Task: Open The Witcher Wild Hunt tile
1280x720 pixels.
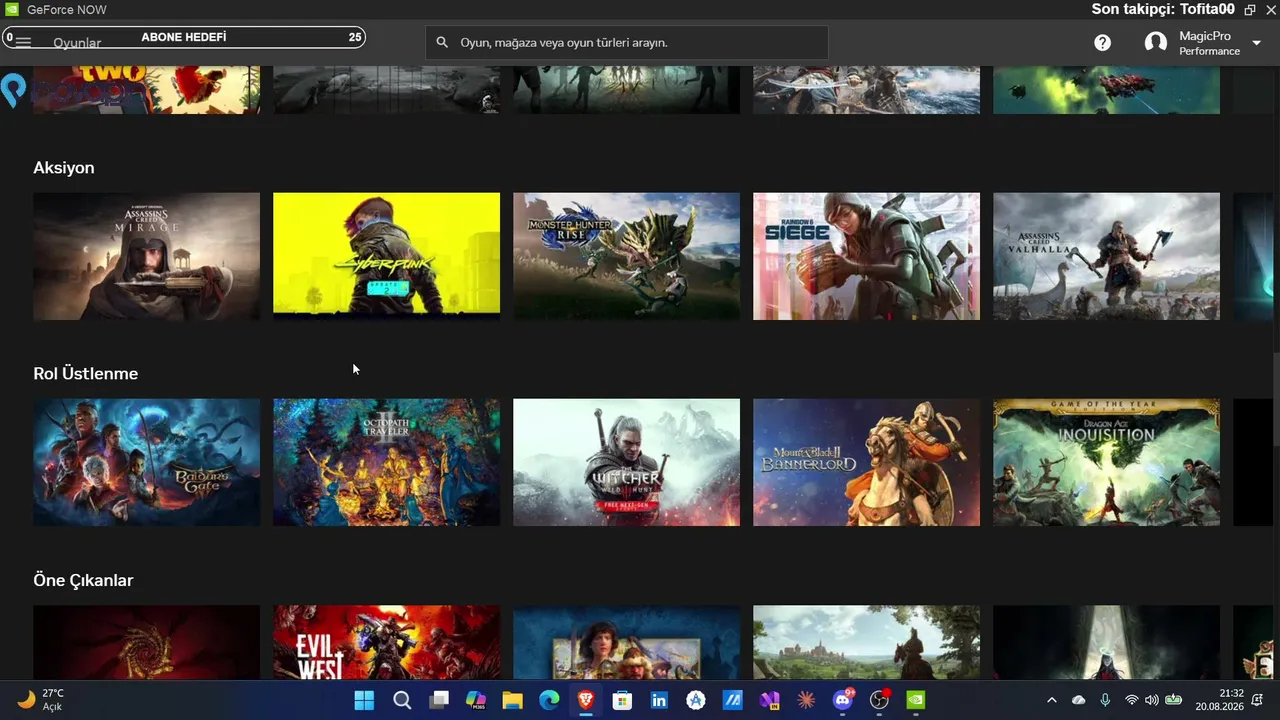Action: (626, 462)
